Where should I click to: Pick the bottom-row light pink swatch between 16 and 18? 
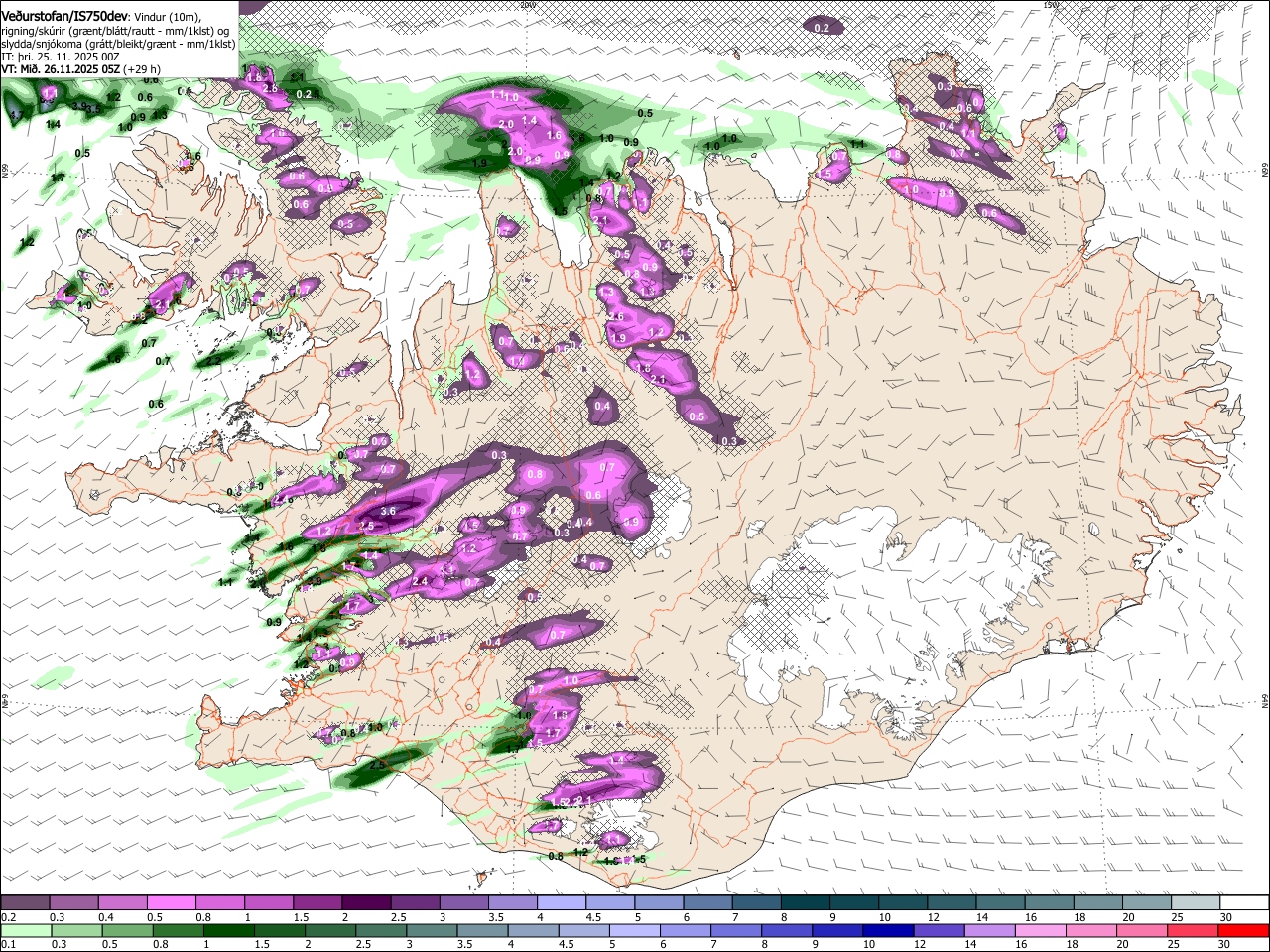pyautogui.click(x=1041, y=930)
